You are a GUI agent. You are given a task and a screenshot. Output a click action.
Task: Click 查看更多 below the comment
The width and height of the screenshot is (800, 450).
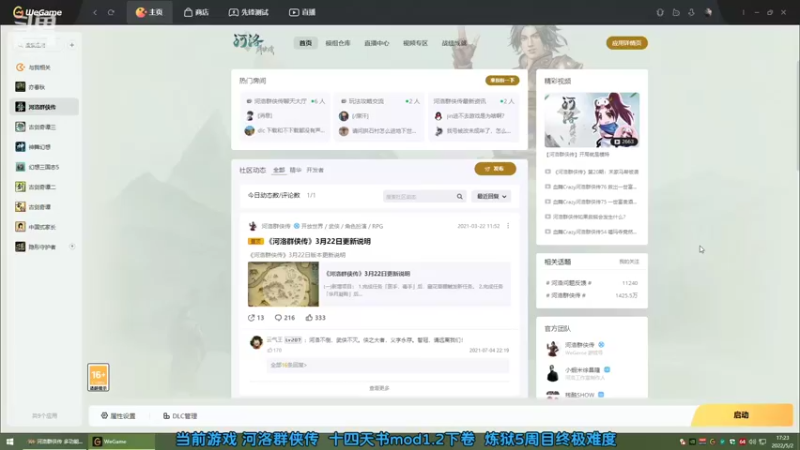tap(379, 388)
